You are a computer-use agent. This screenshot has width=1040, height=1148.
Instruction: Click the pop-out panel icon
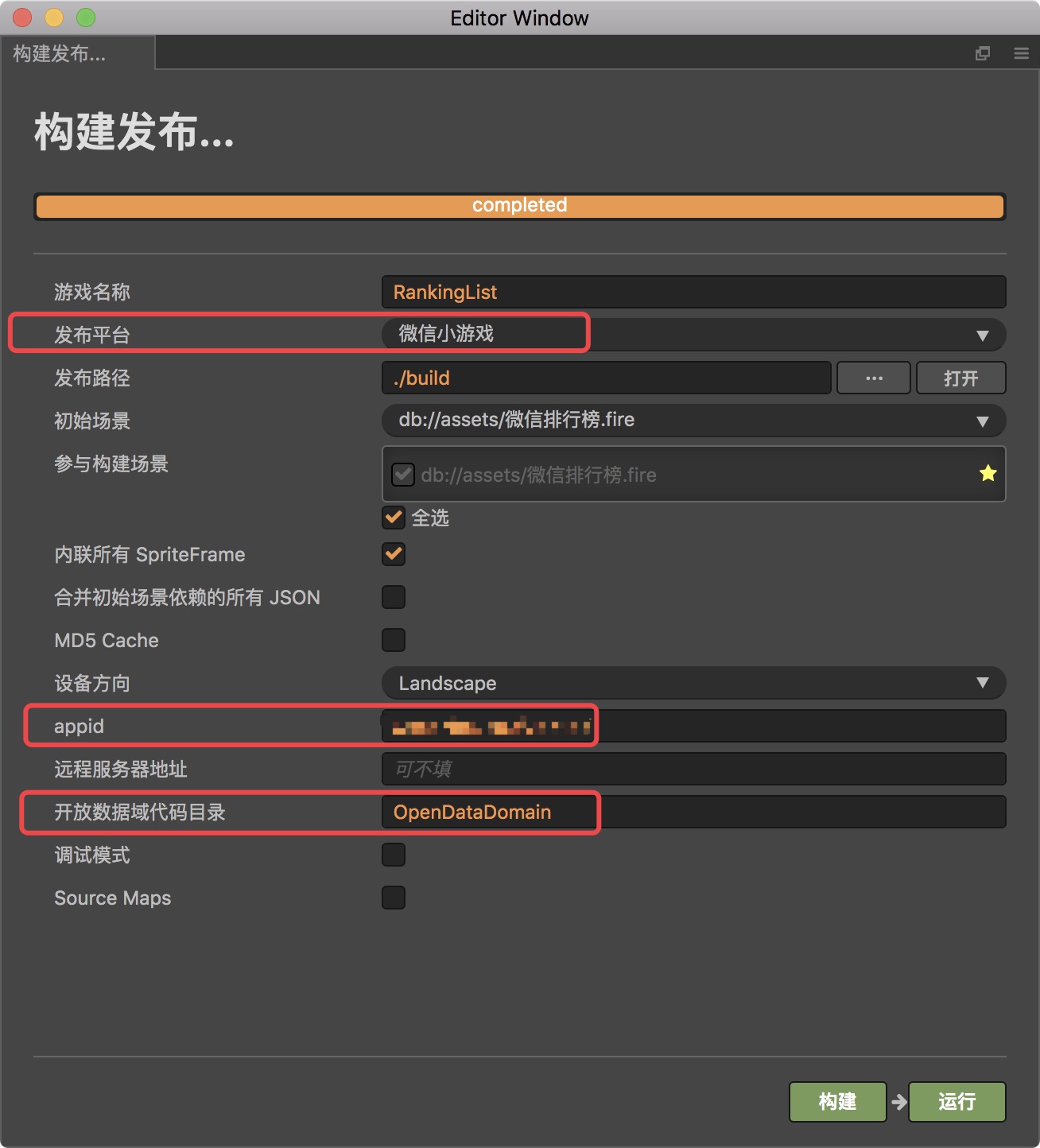click(983, 53)
